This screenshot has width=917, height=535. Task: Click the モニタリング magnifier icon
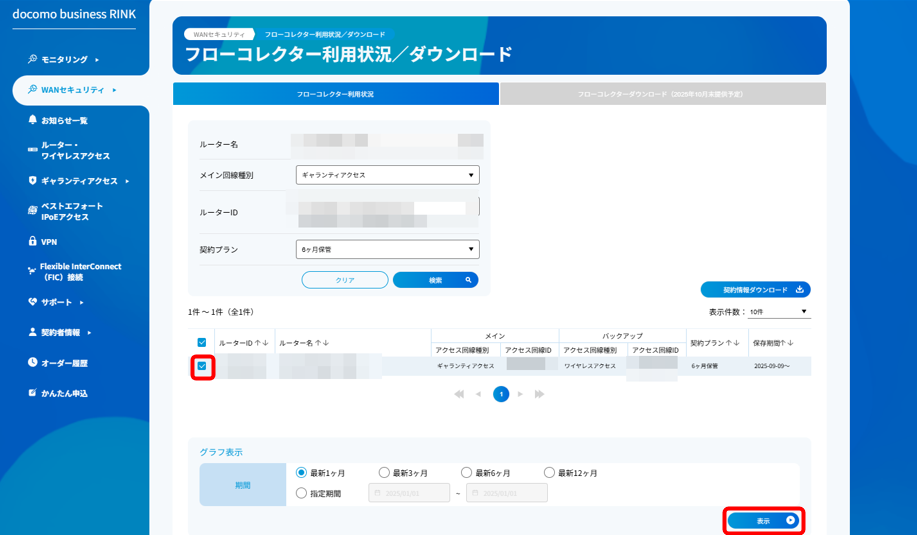(32, 59)
